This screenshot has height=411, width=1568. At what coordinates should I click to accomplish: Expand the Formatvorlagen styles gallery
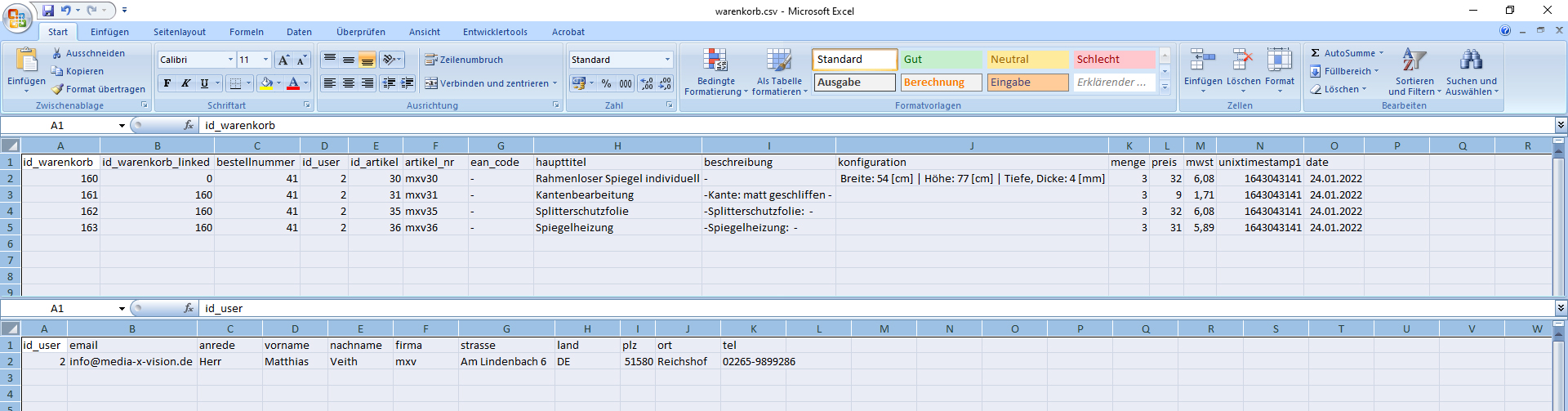pyautogui.click(x=1165, y=87)
